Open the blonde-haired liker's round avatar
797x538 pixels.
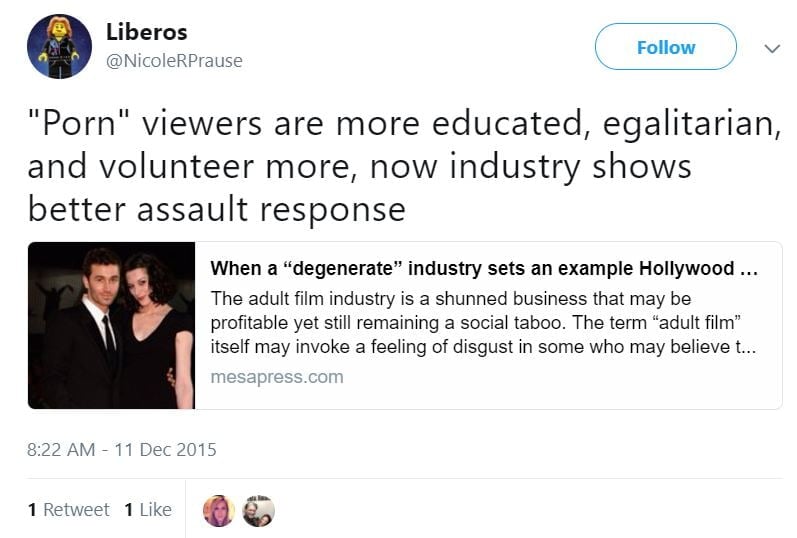[219, 510]
